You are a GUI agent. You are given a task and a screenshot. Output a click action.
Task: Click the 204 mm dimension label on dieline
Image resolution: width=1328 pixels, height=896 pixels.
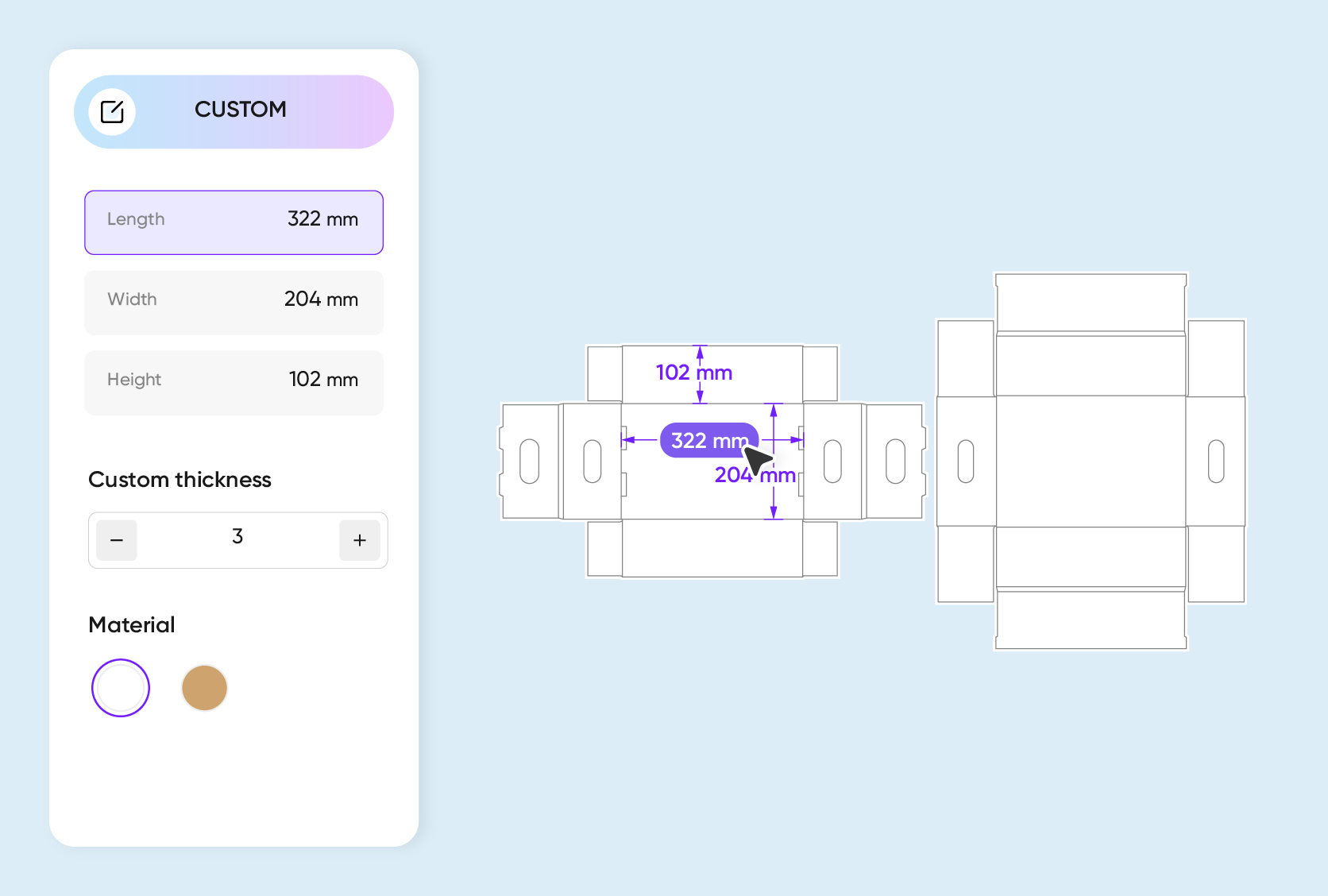[755, 475]
